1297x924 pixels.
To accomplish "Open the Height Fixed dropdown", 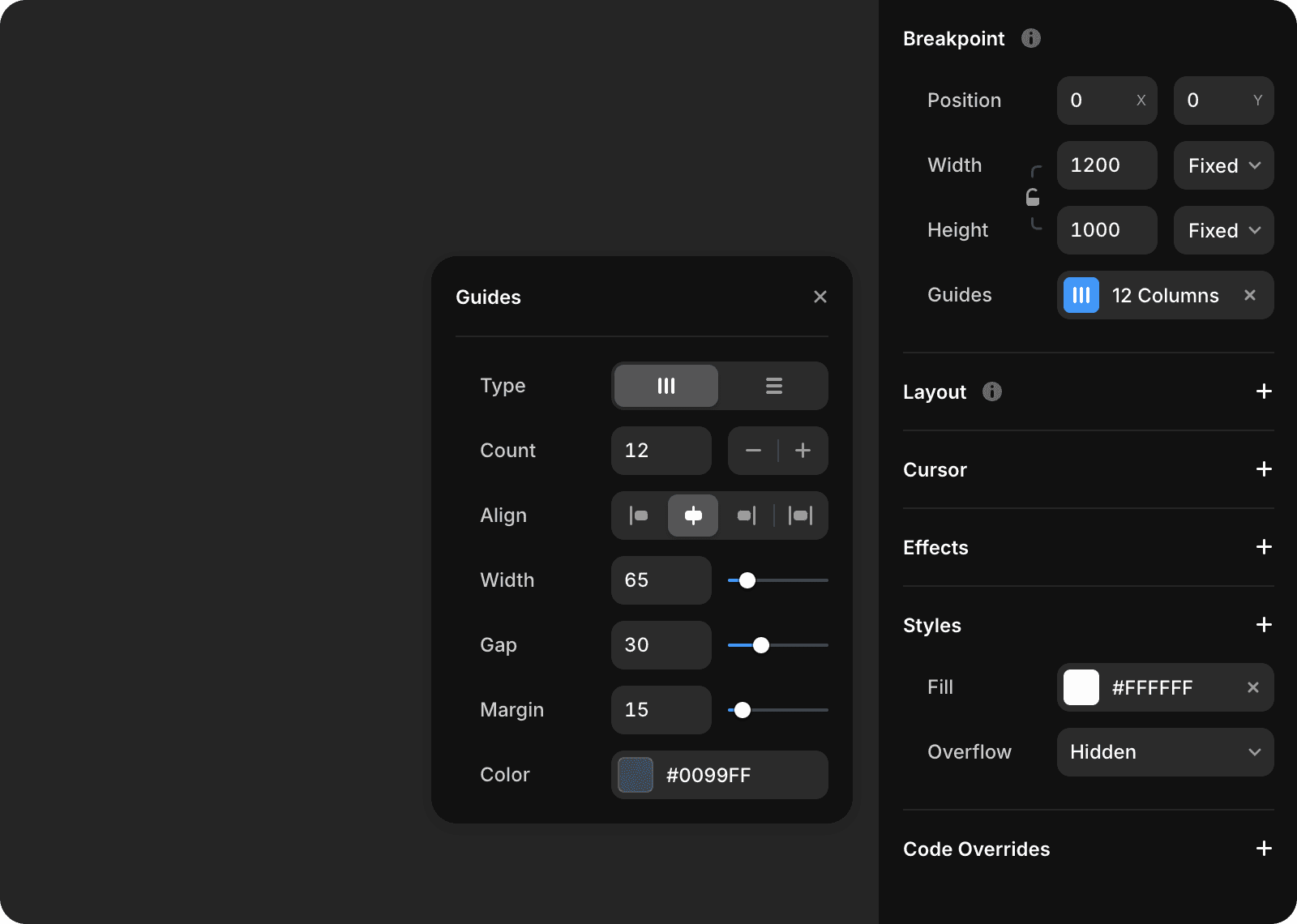I will coord(1223,230).
